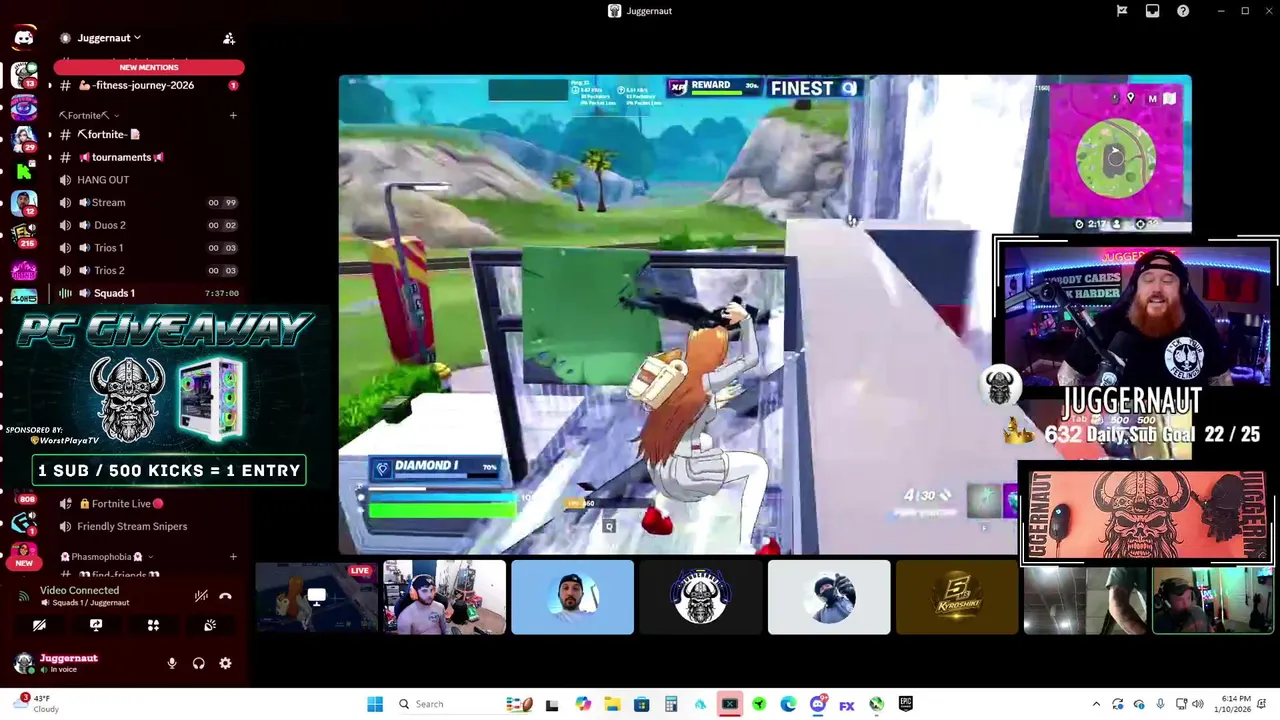Show hidden system tray icons chevron
Screen dimensions: 1280x720
pos(1096,704)
